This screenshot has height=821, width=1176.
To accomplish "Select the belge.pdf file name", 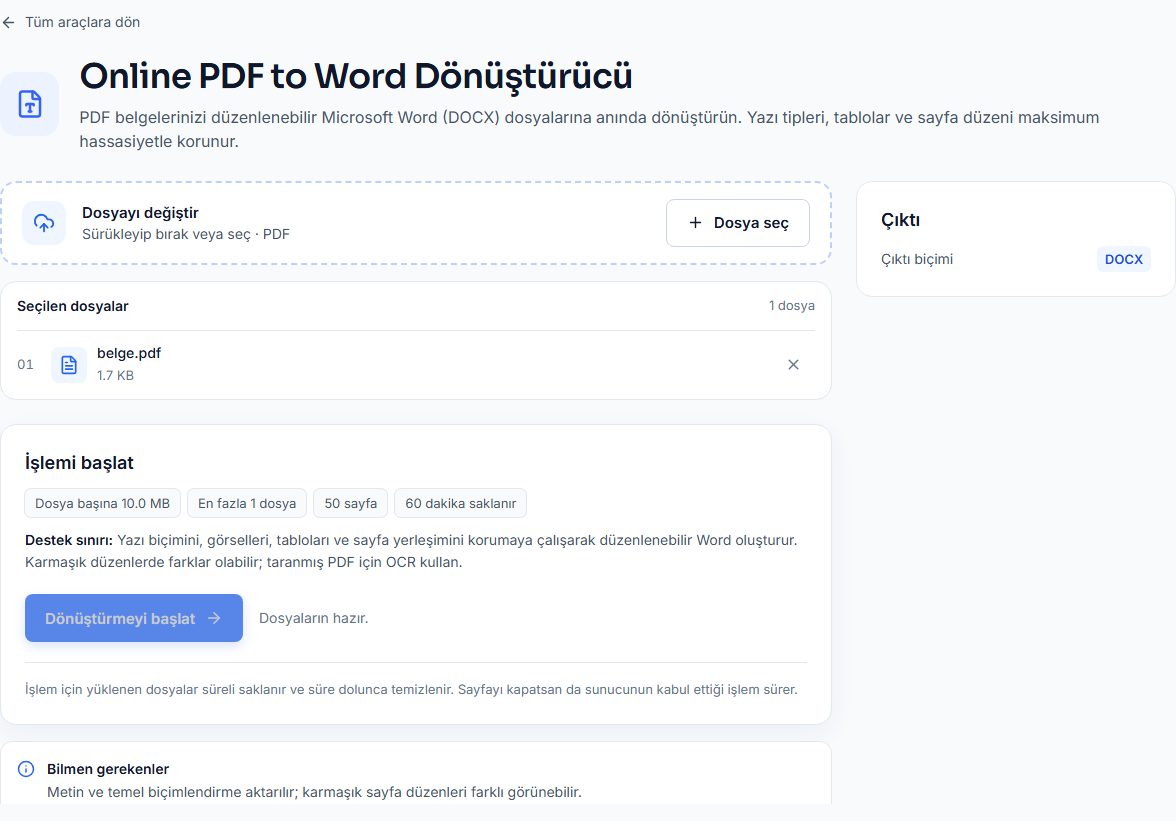I will click(129, 353).
